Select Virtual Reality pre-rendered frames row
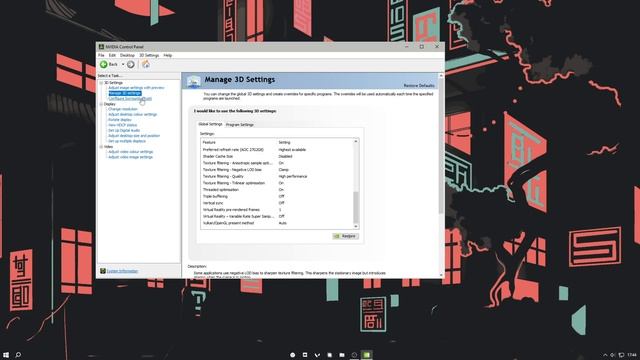 [277, 210]
